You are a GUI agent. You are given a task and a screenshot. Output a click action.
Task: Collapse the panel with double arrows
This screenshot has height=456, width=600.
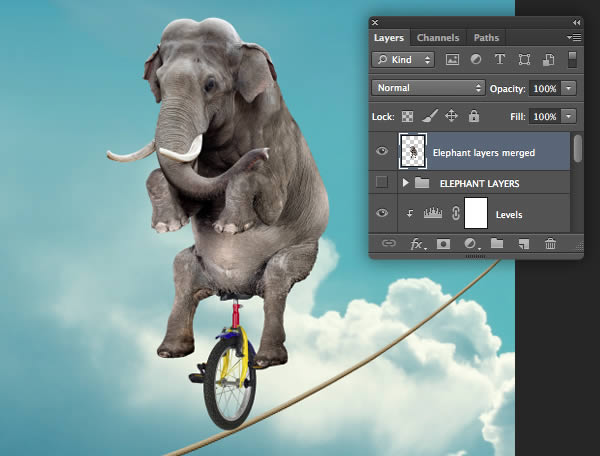[576, 23]
